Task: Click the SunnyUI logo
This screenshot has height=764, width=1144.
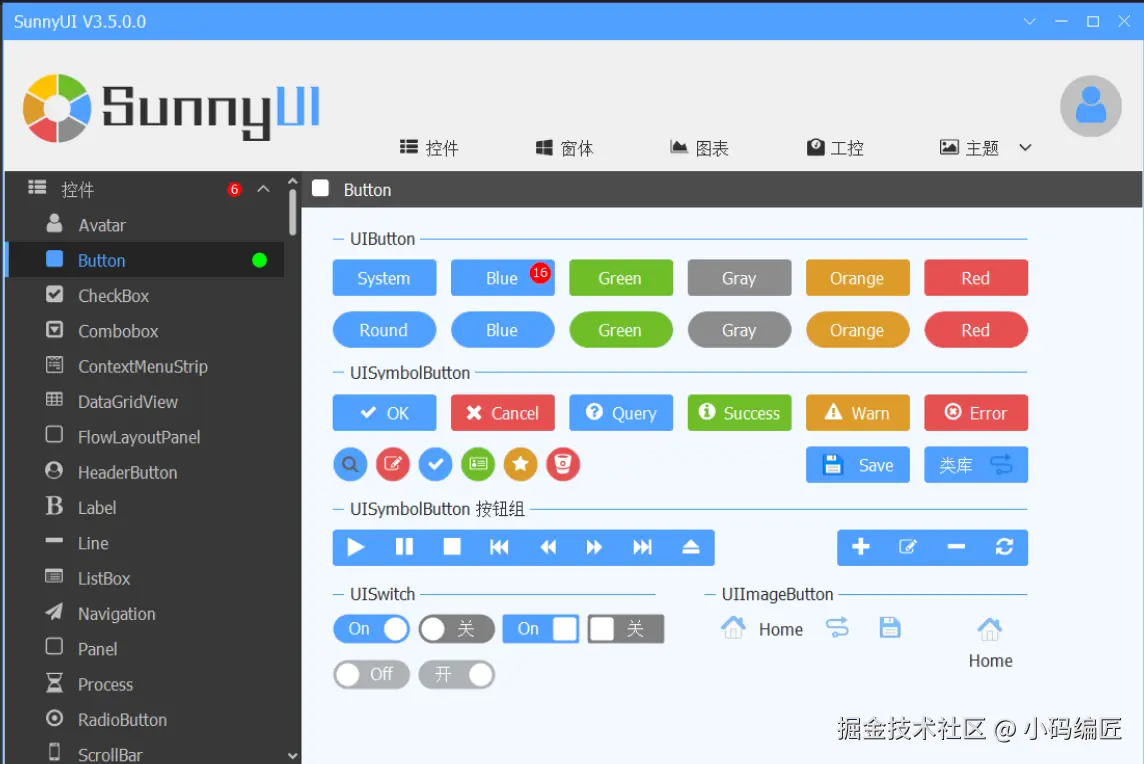Action: [x=171, y=108]
